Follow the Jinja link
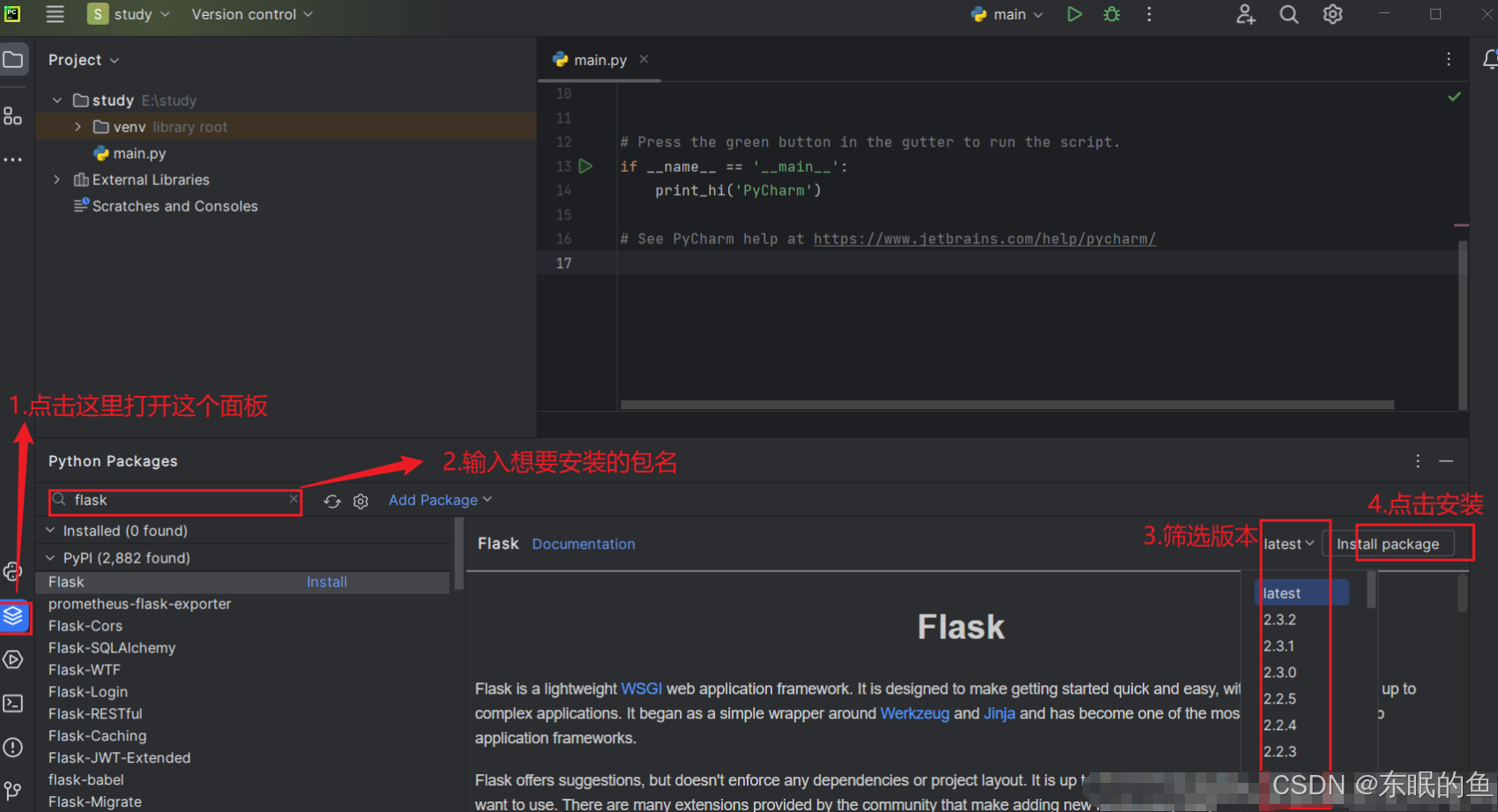The width and height of the screenshot is (1498, 812). point(999,713)
